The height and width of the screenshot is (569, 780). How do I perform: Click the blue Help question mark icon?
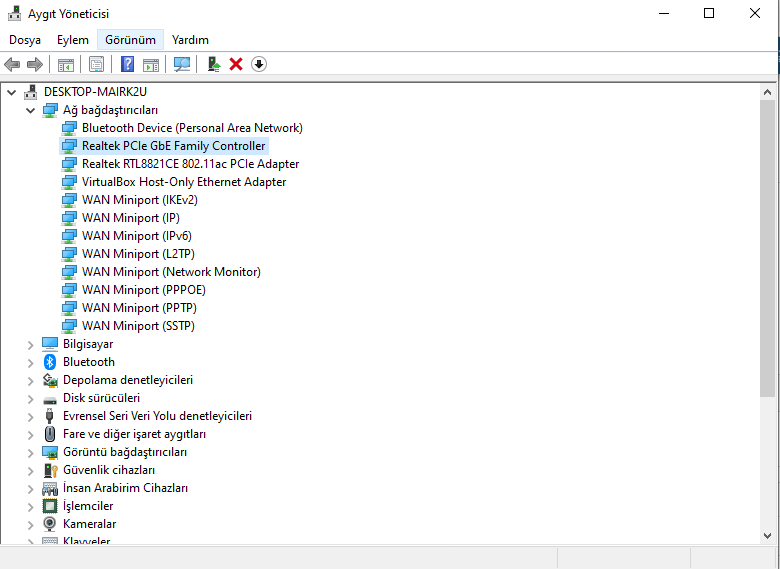tap(127, 64)
